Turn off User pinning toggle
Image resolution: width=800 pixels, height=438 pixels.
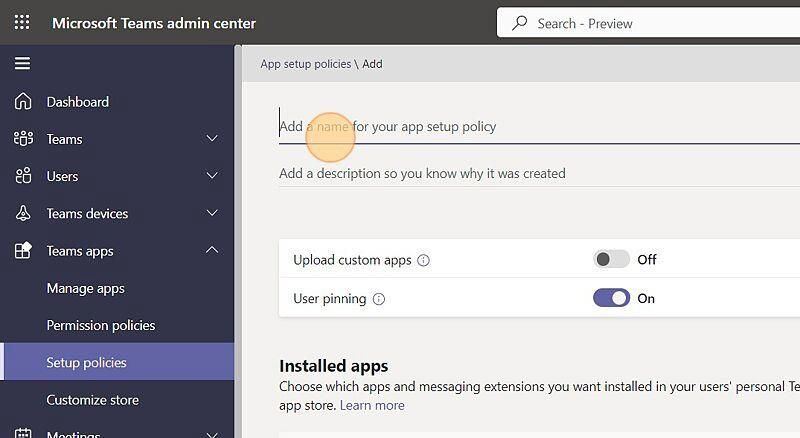tap(611, 298)
